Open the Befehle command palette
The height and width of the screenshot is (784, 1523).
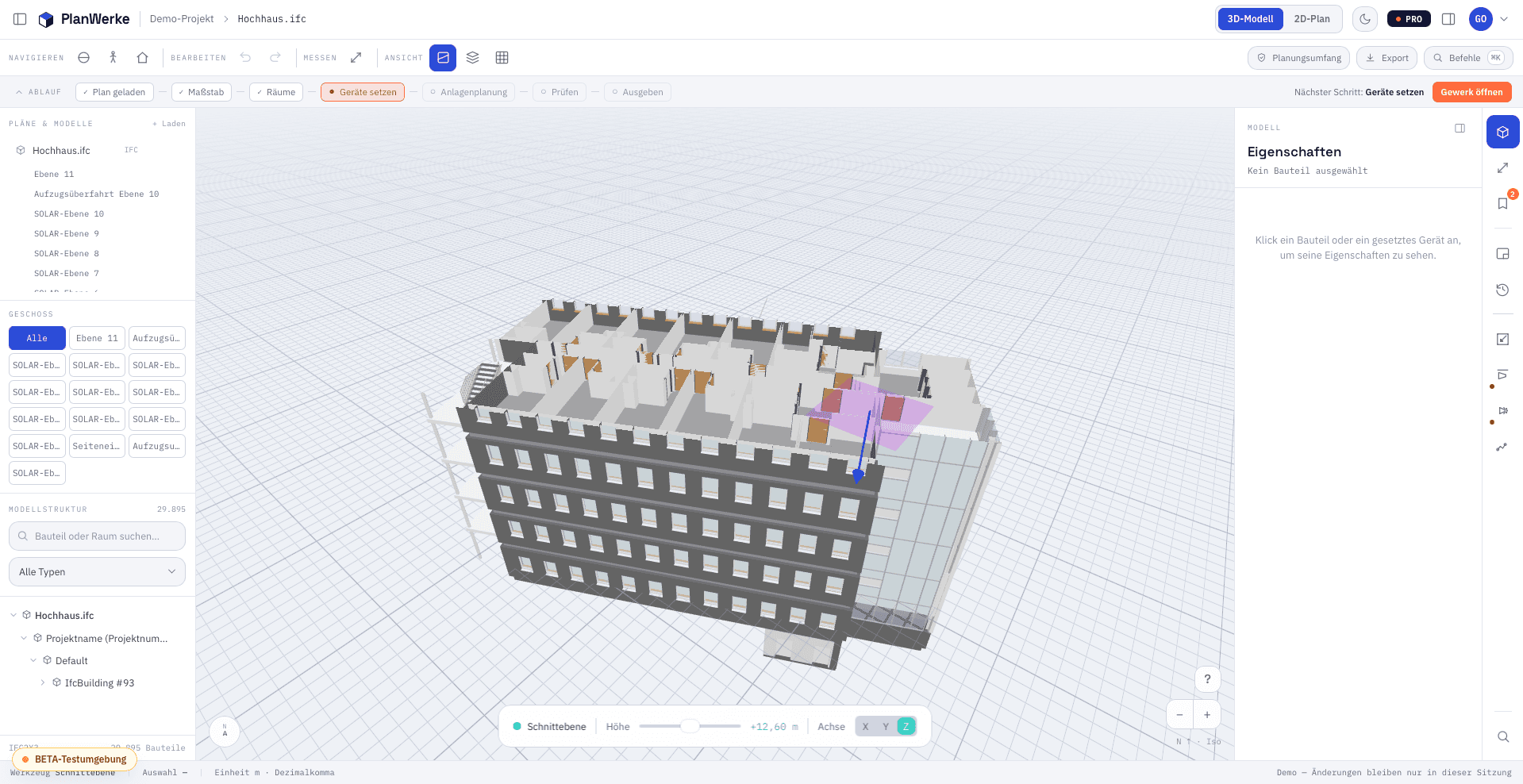click(1468, 58)
